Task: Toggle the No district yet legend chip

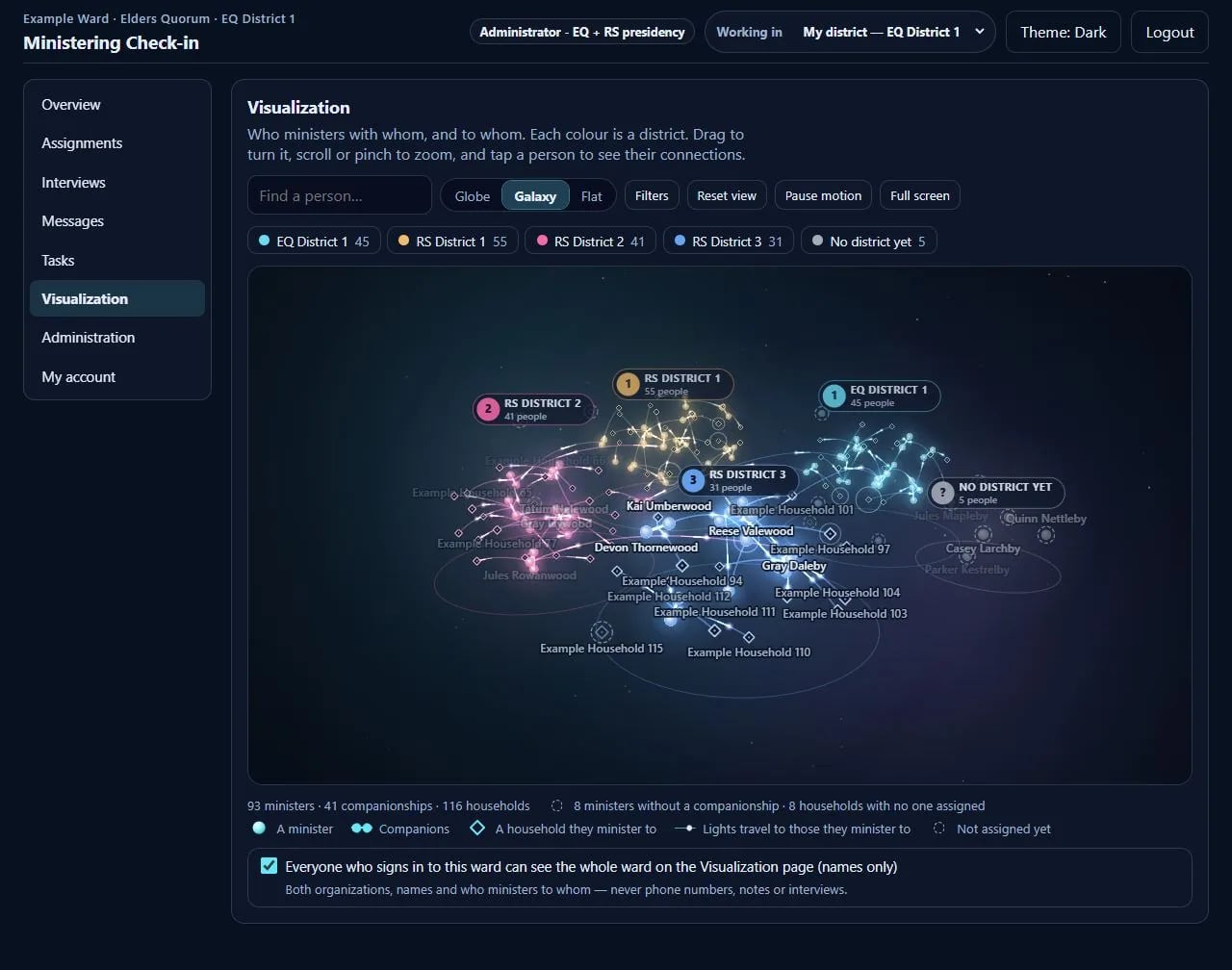Action: pyautogui.click(x=868, y=242)
